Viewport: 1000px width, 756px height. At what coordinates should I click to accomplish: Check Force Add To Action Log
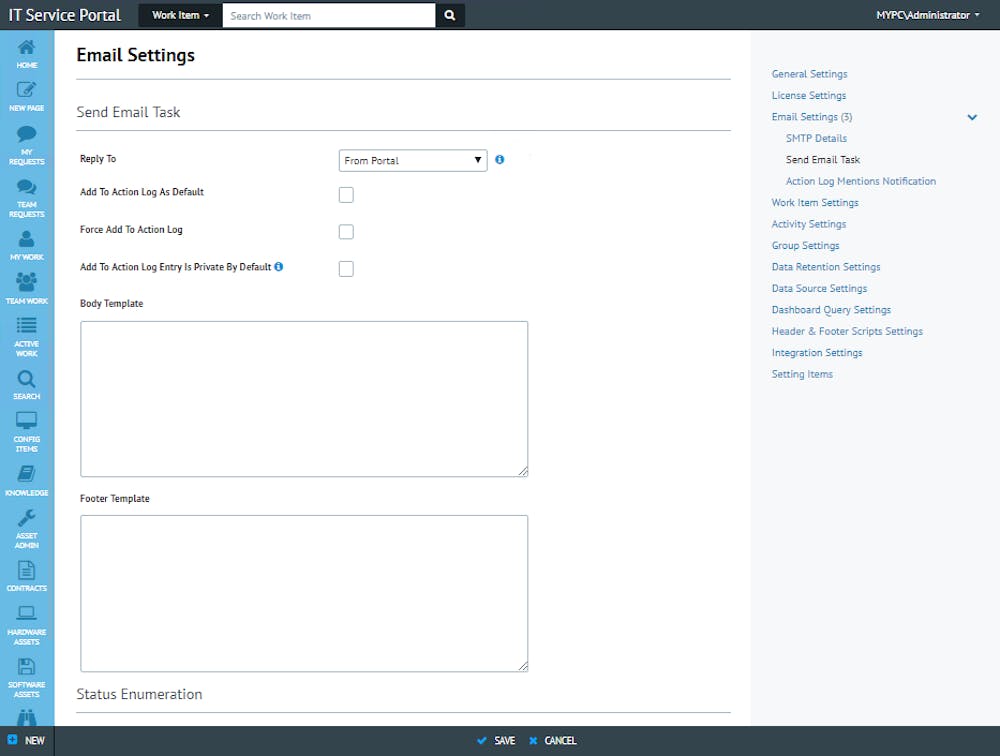point(346,231)
